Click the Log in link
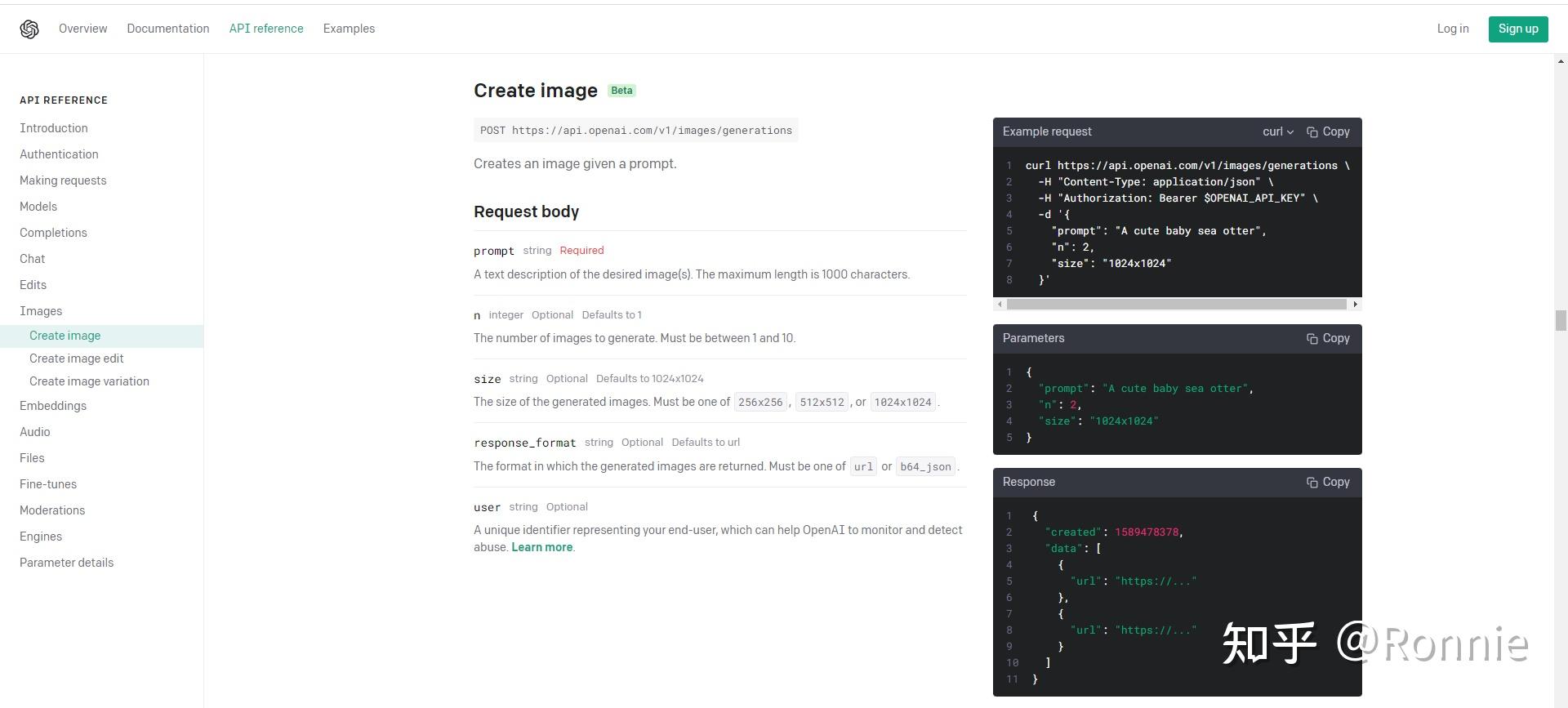This screenshot has width=1568, height=708. point(1452,29)
